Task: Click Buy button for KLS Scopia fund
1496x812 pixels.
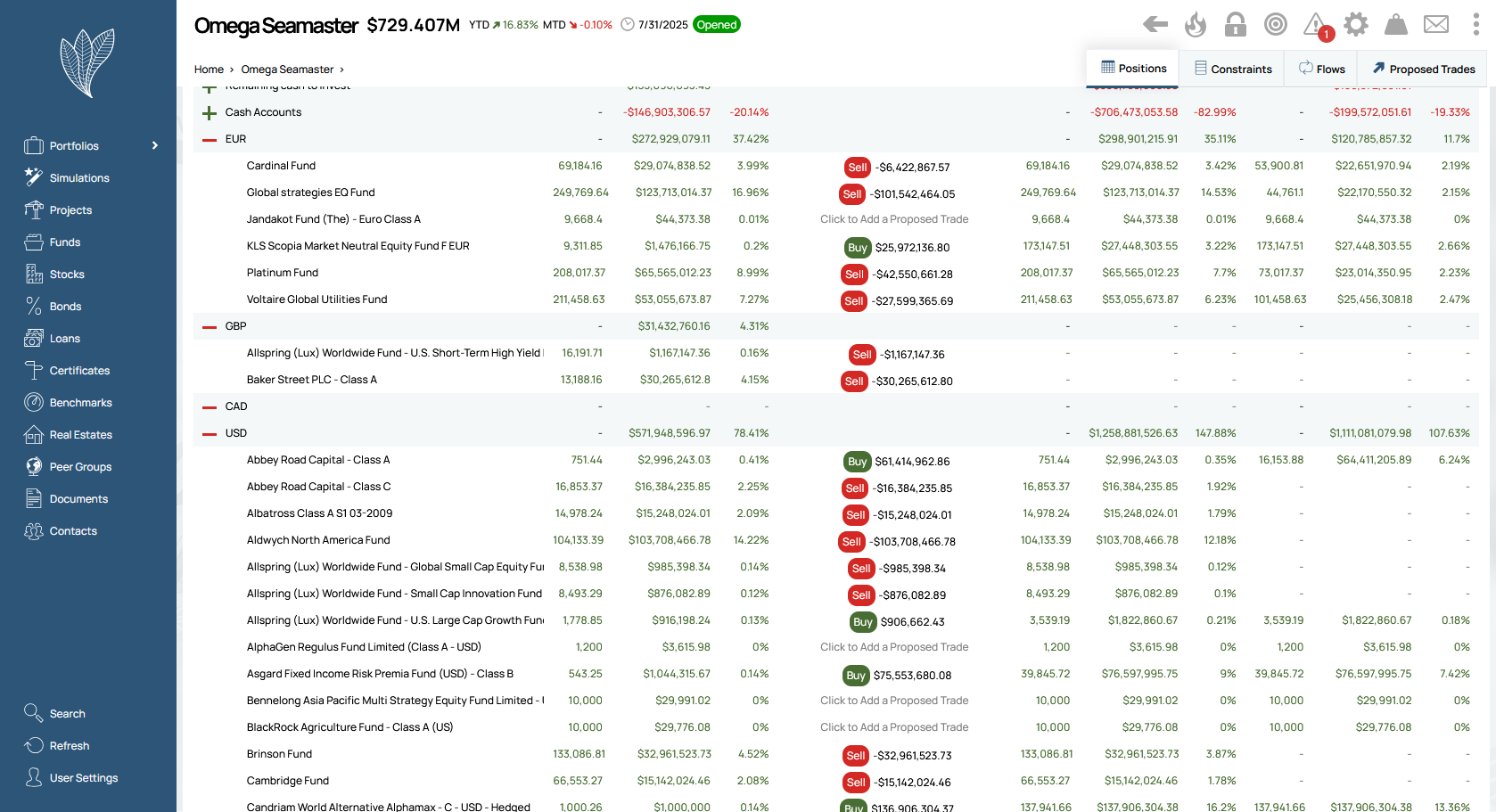Action: [857, 248]
